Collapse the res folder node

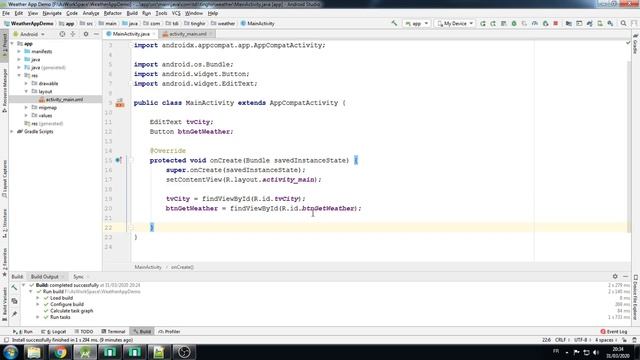click(19, 76)
